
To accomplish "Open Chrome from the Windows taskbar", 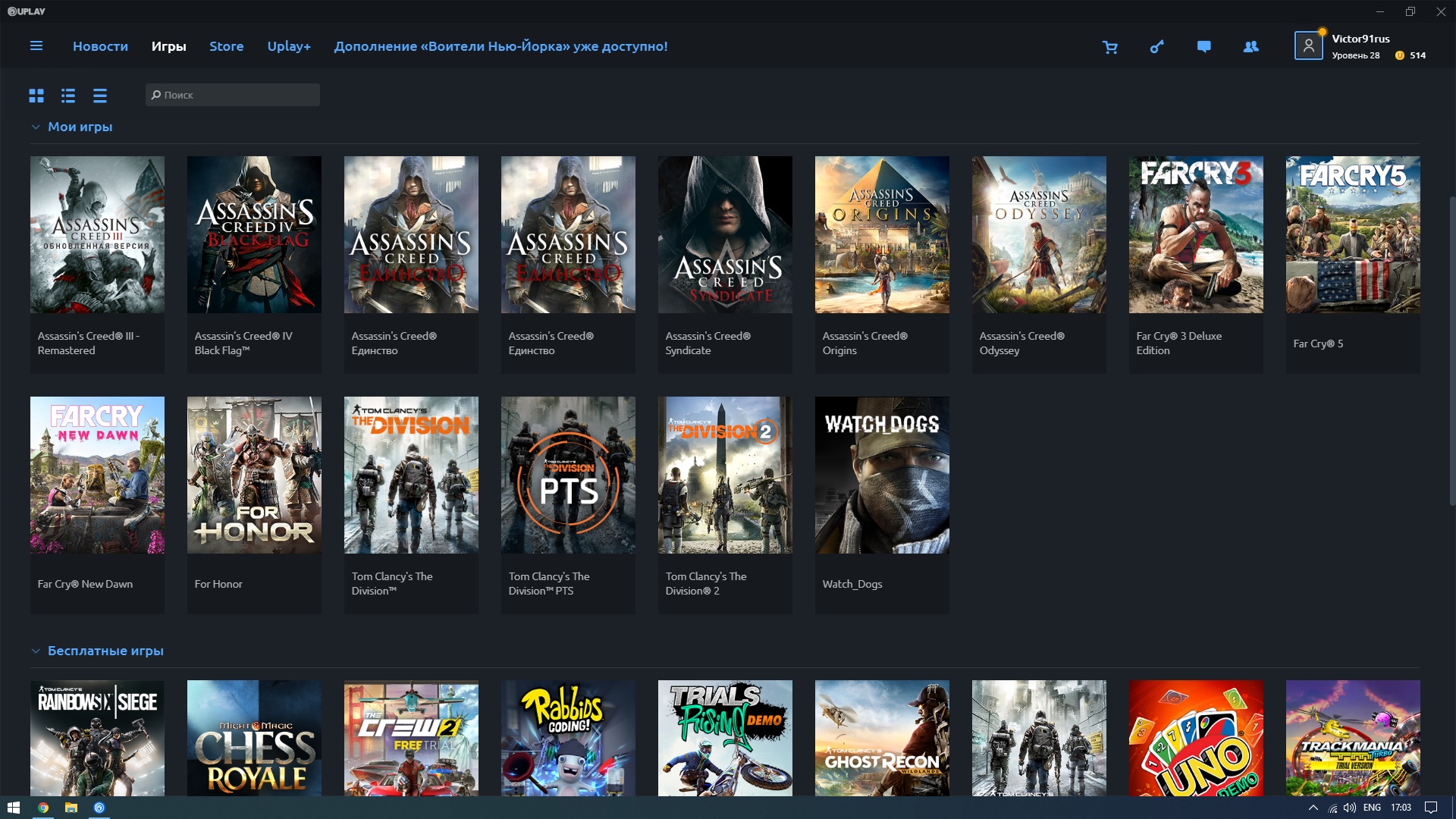I will 43,808.
